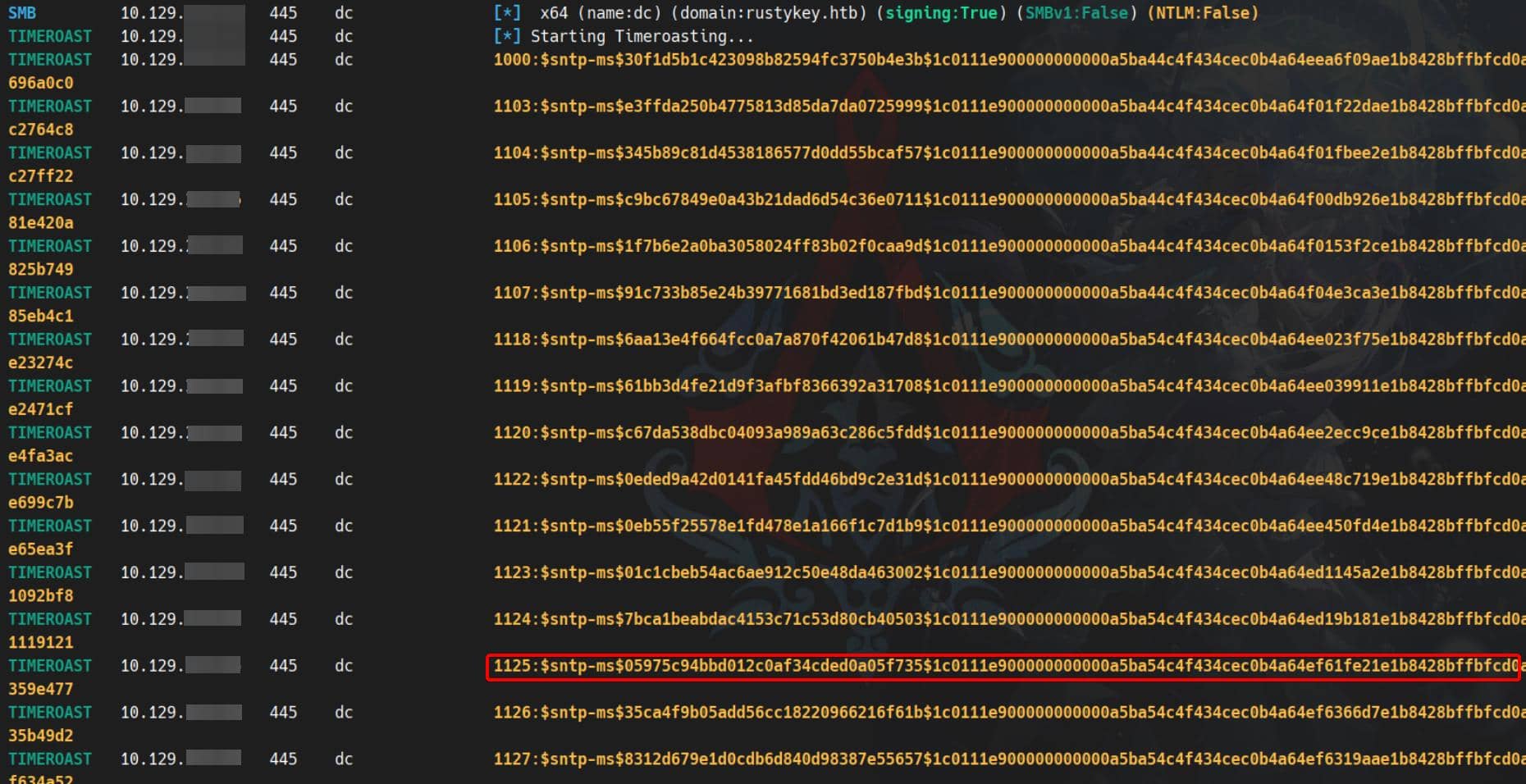This screenshot has height=784, width=1526.
Task: Click the wrapped hash tail "359e477"
Action: 41,690
